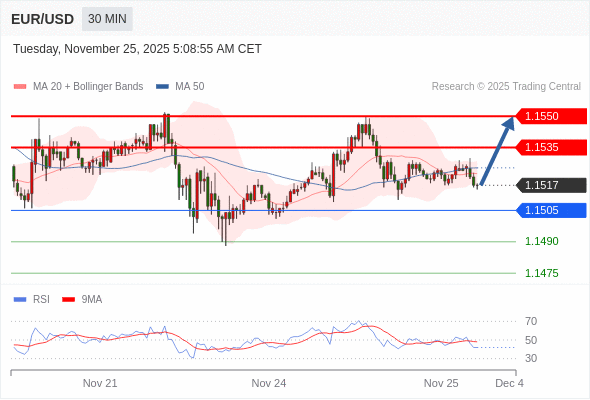
Task: Click the 1.1475 support level text
Action: tap(541, 273)
